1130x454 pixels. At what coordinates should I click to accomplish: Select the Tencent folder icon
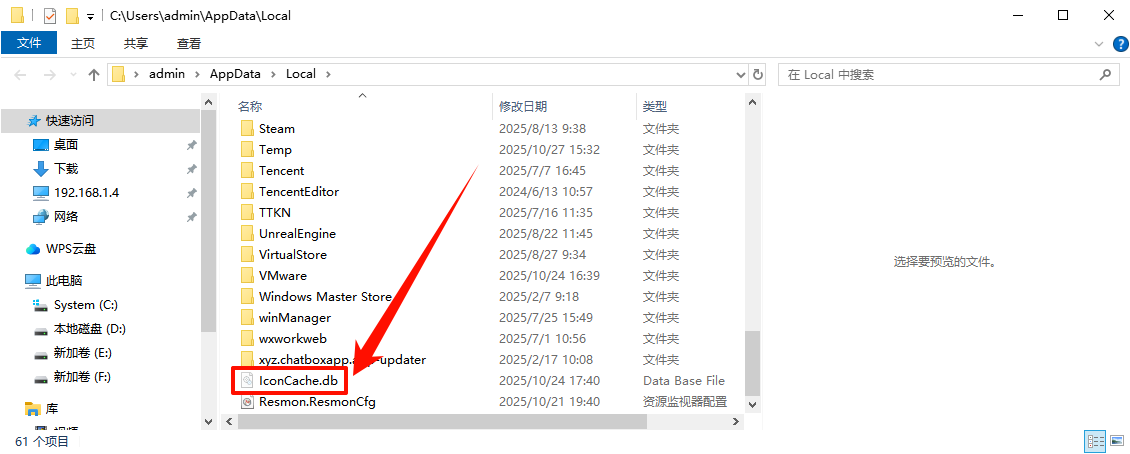coord(247,171)
